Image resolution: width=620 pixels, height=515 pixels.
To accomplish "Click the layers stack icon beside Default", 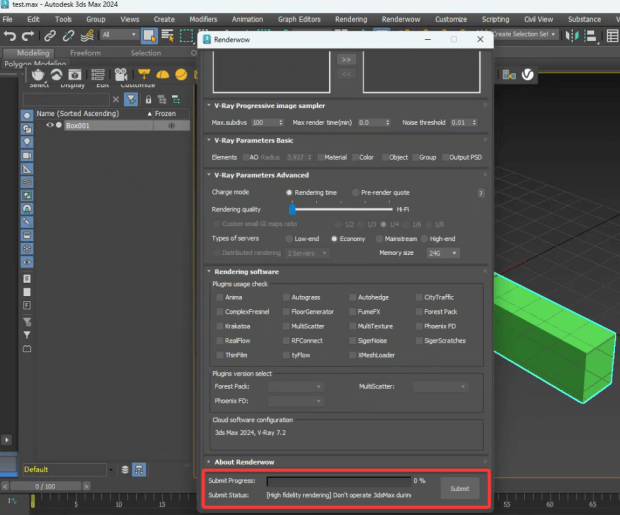I will (125, 469).
